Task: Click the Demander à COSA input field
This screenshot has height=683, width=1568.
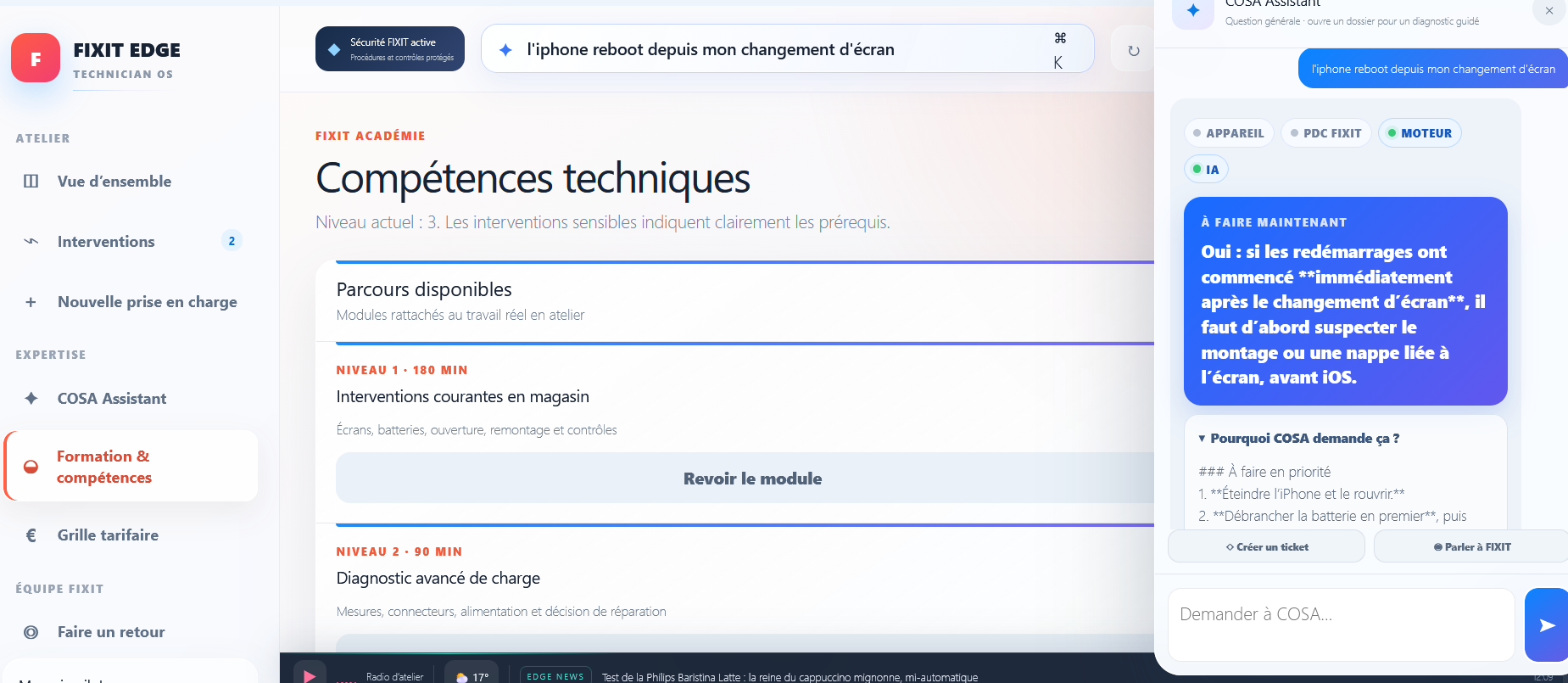Action: pyautogui.click(x=1342, y=624)
